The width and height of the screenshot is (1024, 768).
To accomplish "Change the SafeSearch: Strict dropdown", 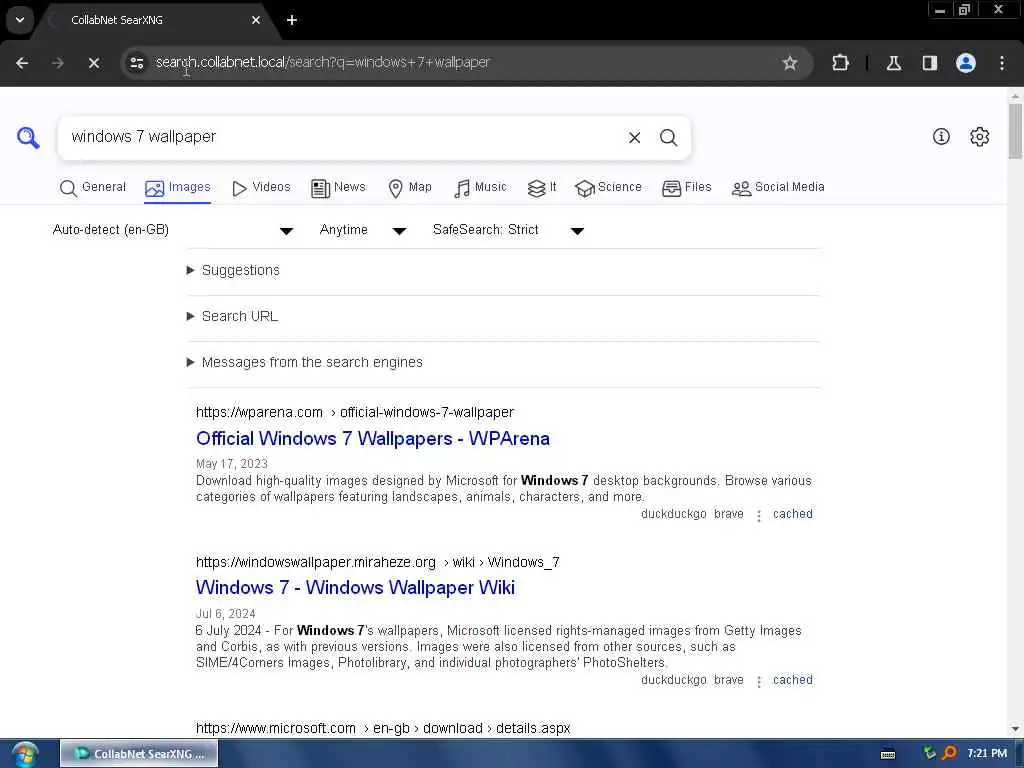I will pos(507,230).
